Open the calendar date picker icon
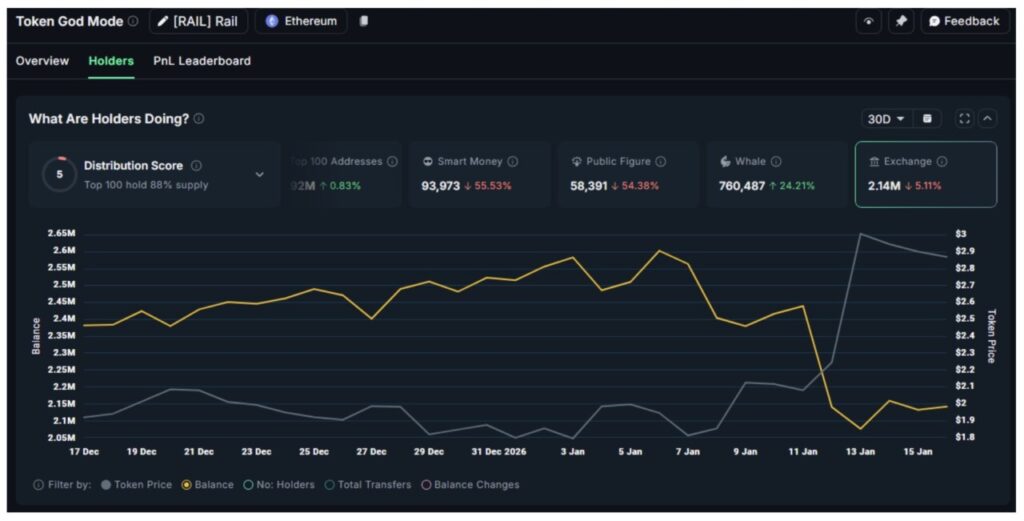Screen dimensions: 1024x521 coord(927,119)
